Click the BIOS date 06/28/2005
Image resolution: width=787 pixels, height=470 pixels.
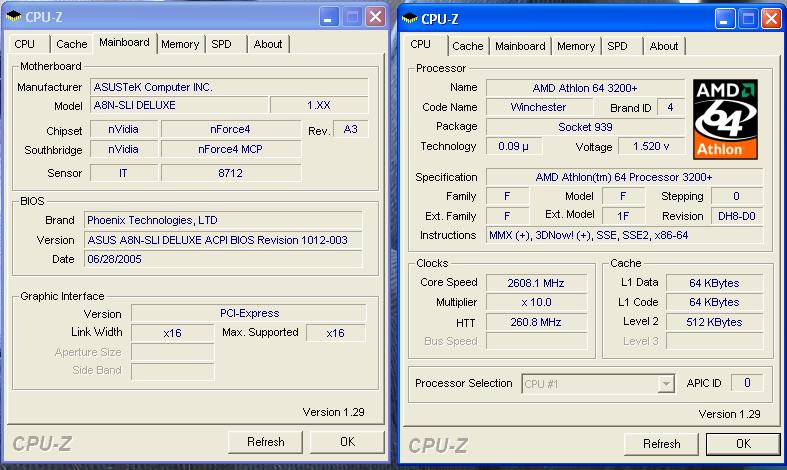click(223, 259)
